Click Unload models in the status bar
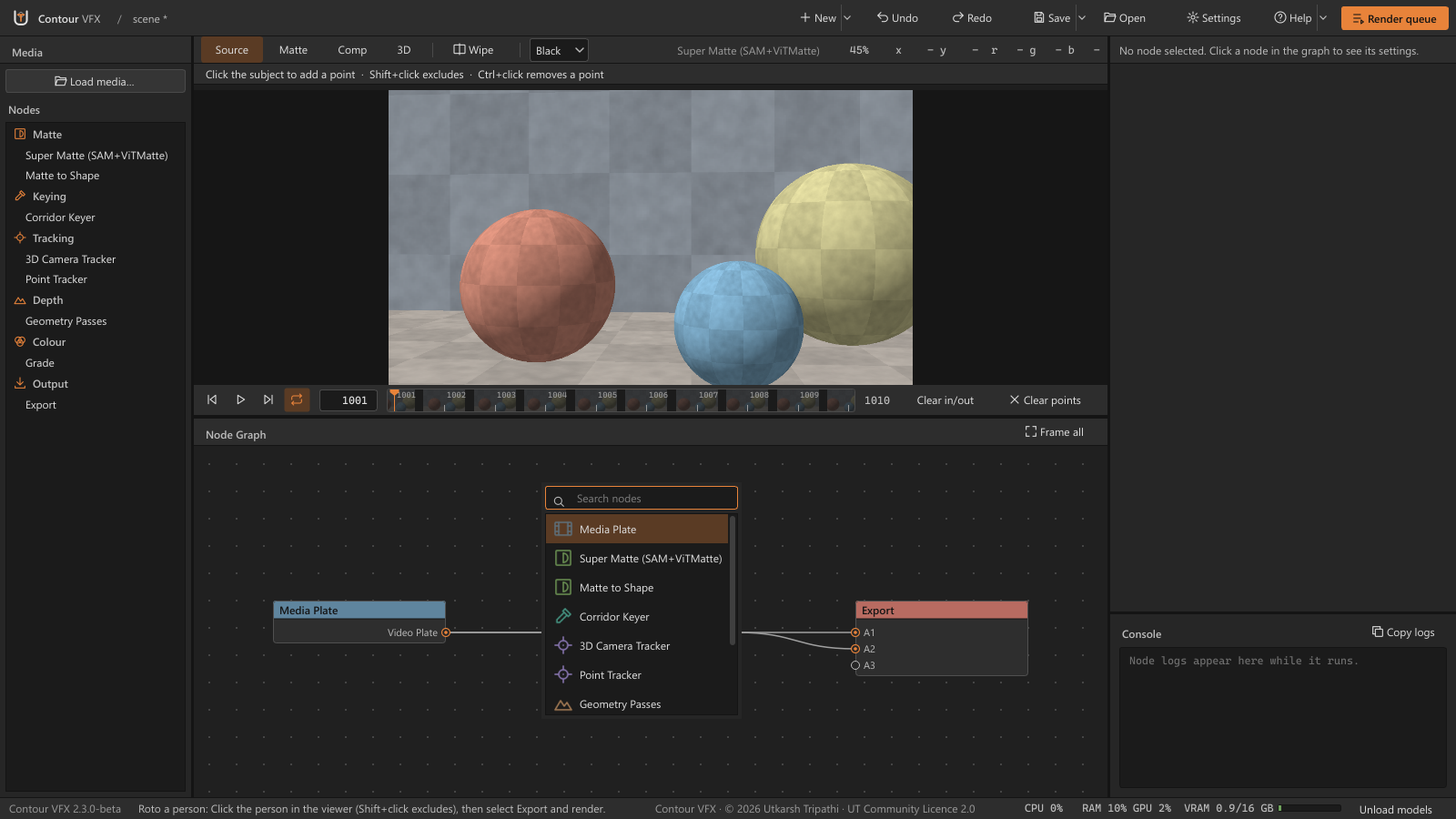The image size is (1456, 819). coord(1396,809)
